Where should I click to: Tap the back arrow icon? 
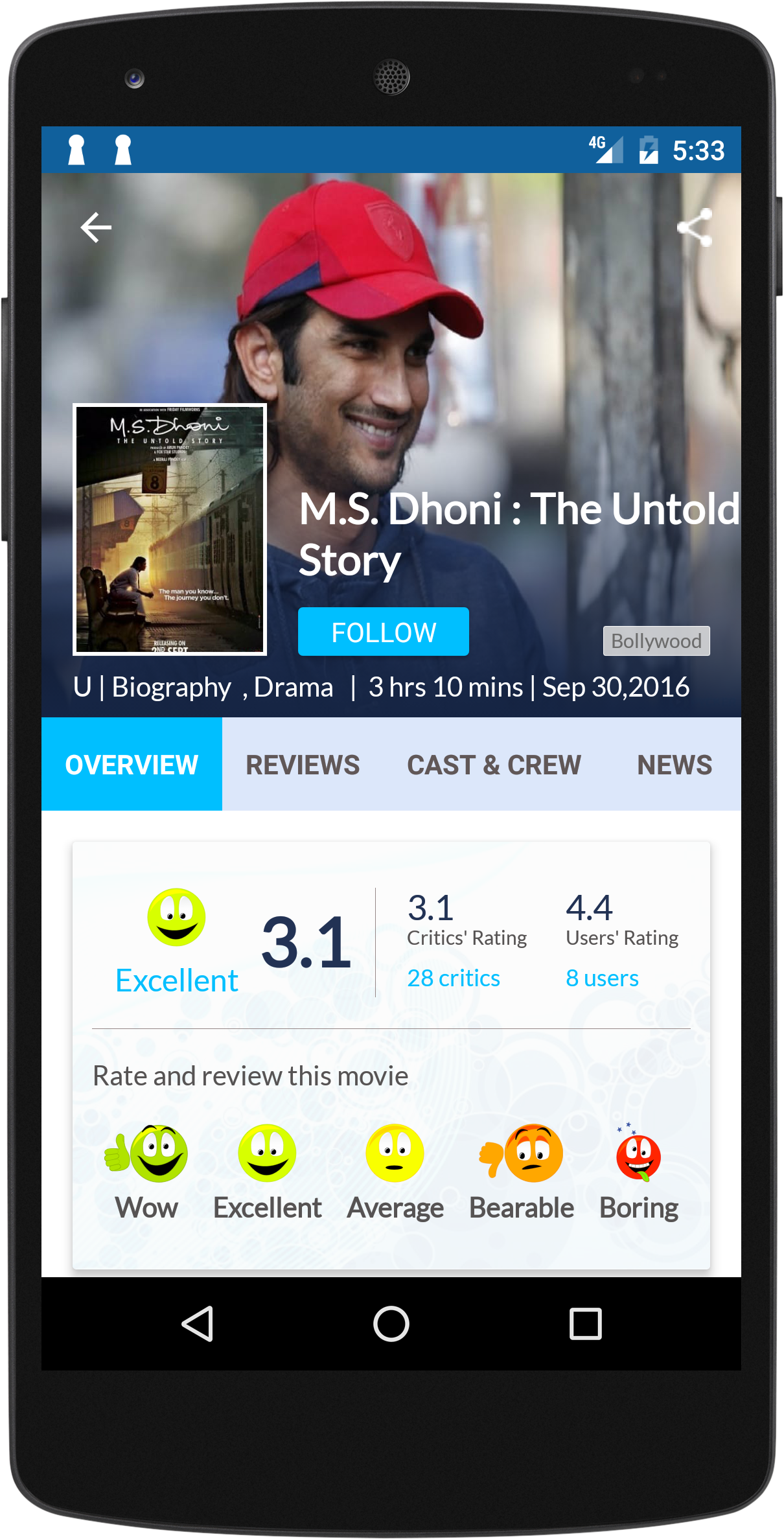[x=96, y=227]
